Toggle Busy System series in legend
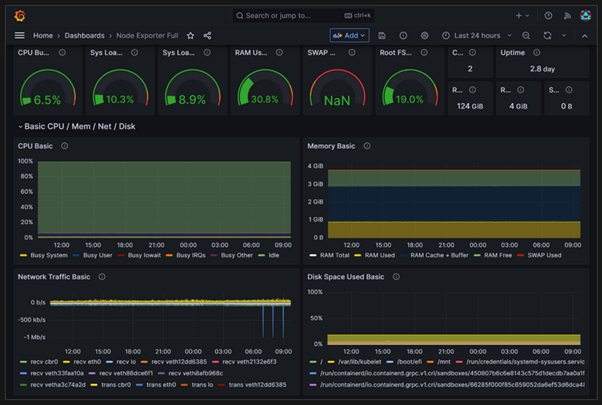The height and width of the screenshot is (406, 602). click(x=49, y=255)
